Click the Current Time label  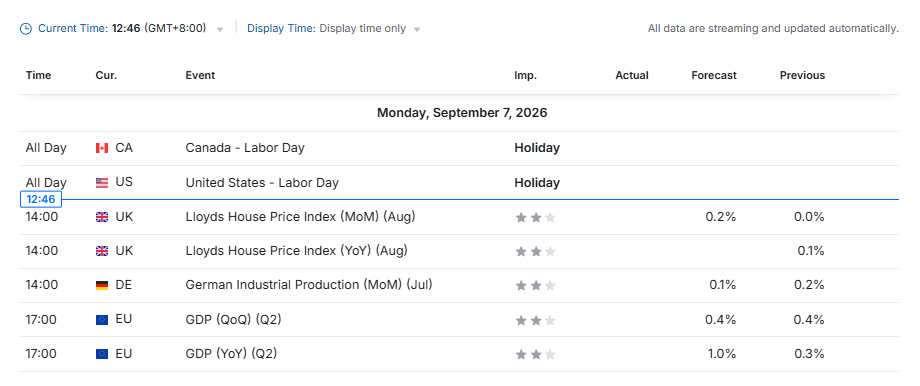[73, 28]
